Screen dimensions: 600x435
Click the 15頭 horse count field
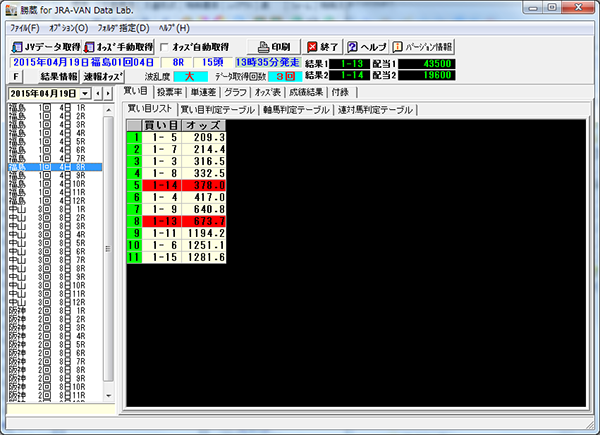tap(212, 62)
